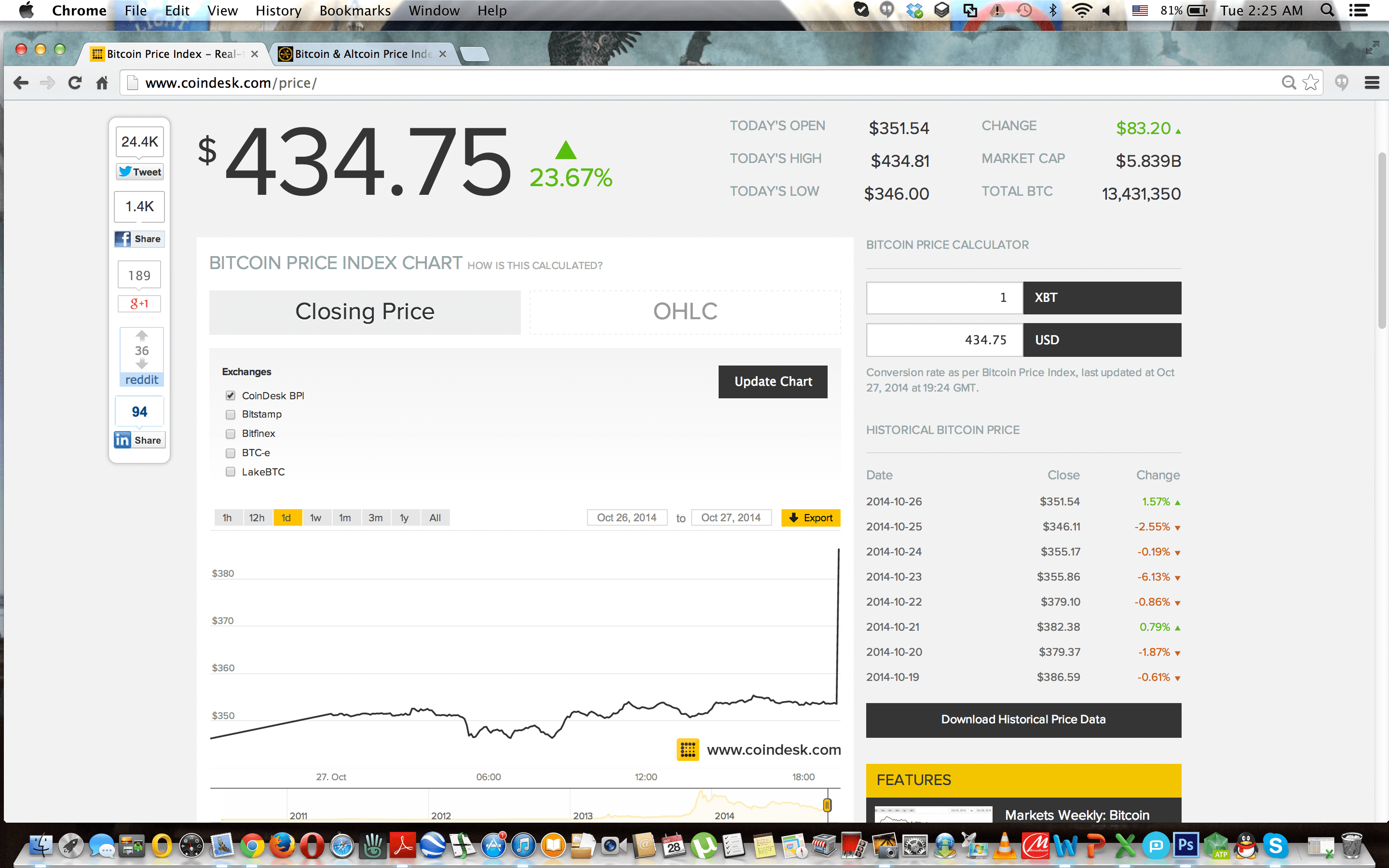Image resolution: width=1389 pixels, height=868 pixels.
Task: Open Safari from the dock
Action: pyautogui.click(x=342, y=846)
